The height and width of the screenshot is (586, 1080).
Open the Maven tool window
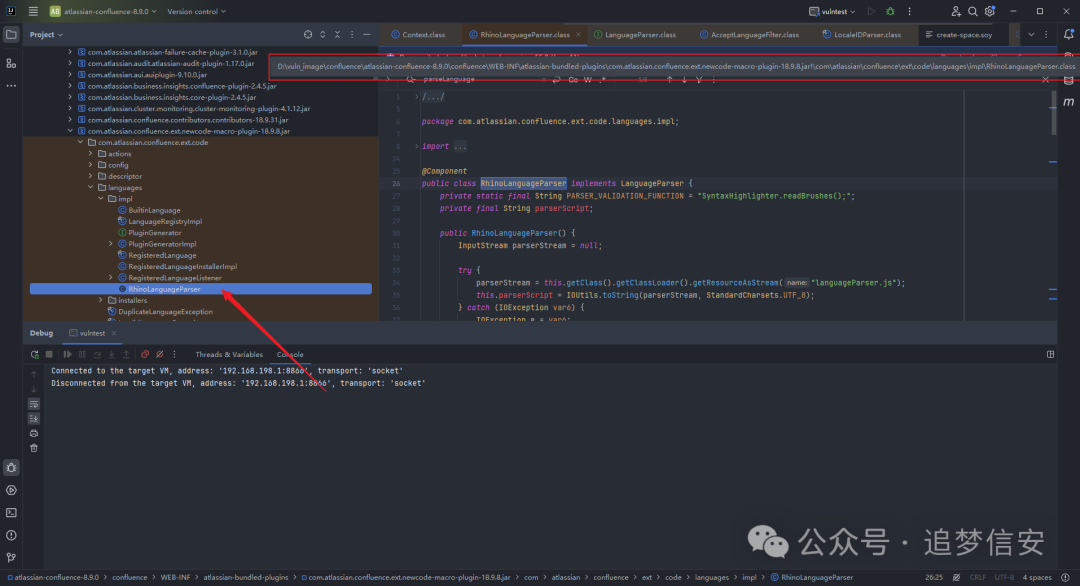click(1068, 102)
